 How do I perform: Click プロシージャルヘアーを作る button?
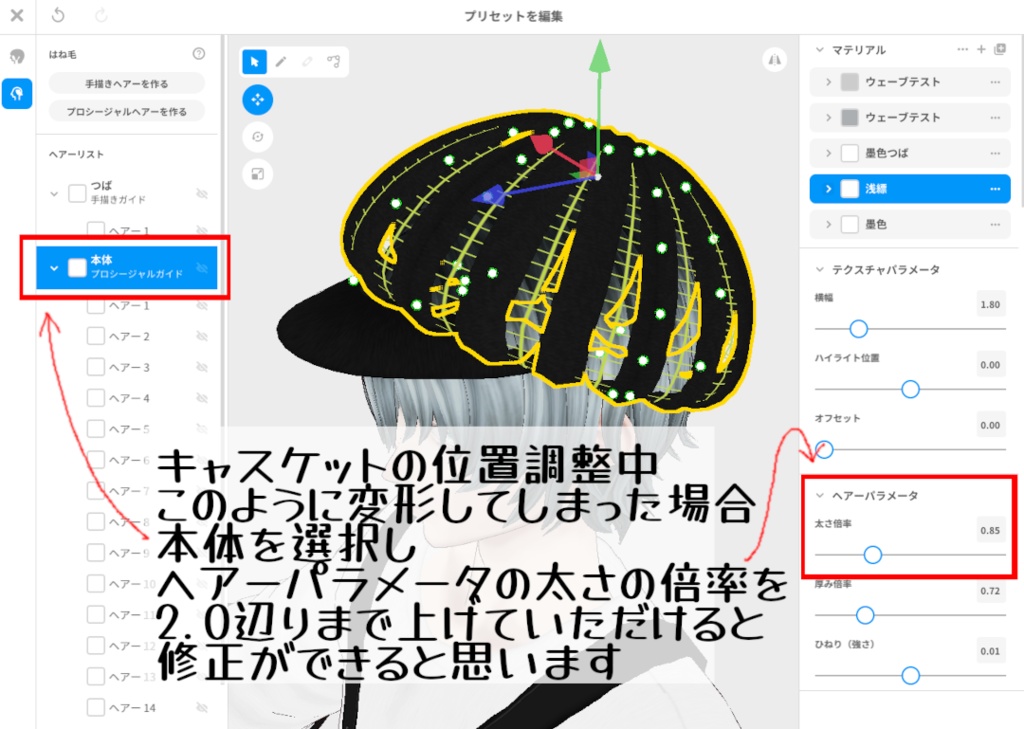(127, 110)
